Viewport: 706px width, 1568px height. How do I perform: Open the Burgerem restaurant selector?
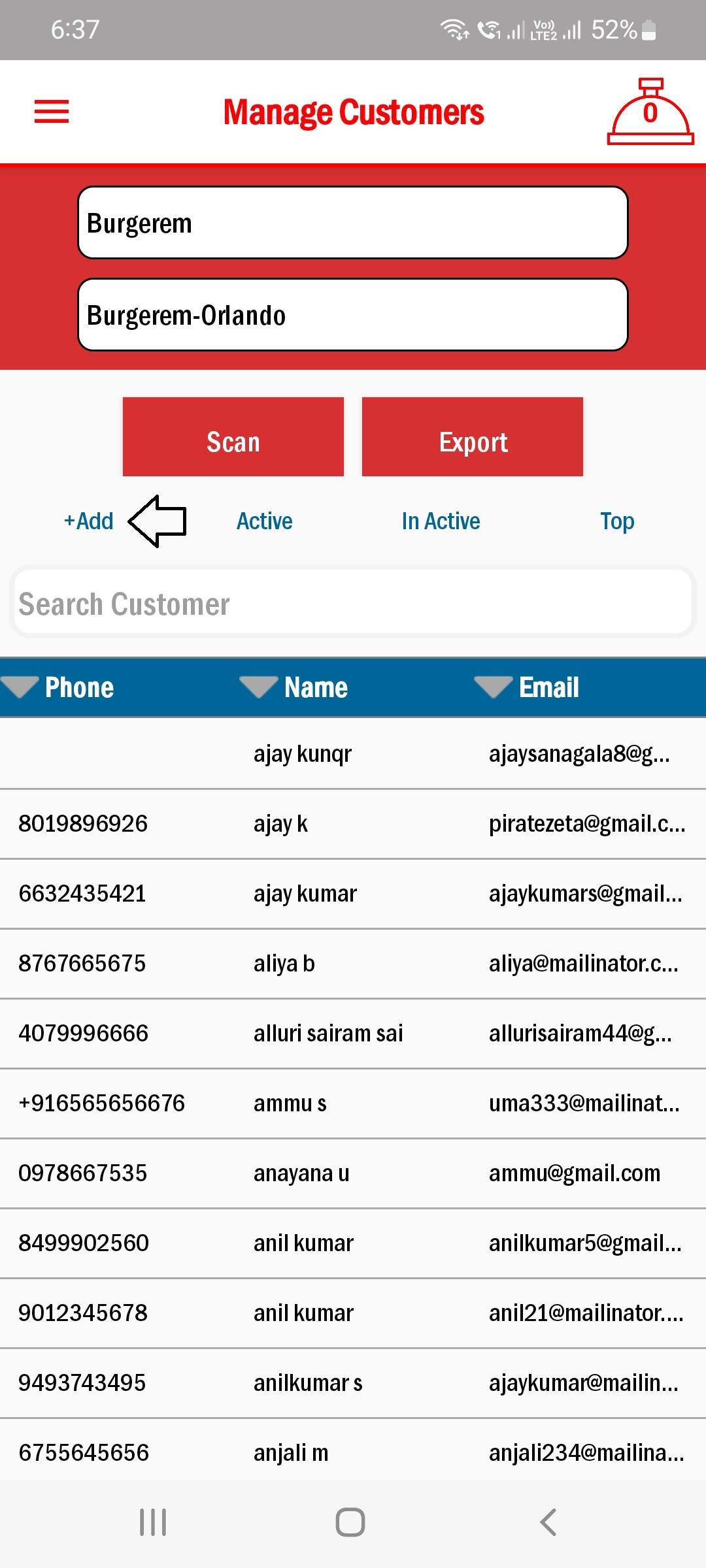pos(353,223)
